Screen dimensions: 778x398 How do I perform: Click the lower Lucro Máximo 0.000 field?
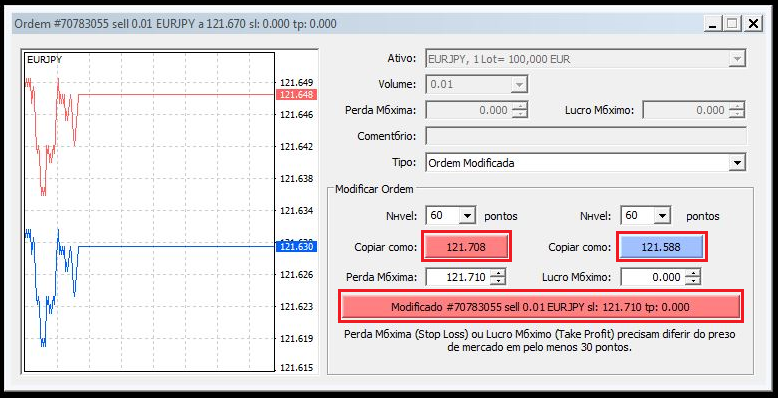point(652,277)
